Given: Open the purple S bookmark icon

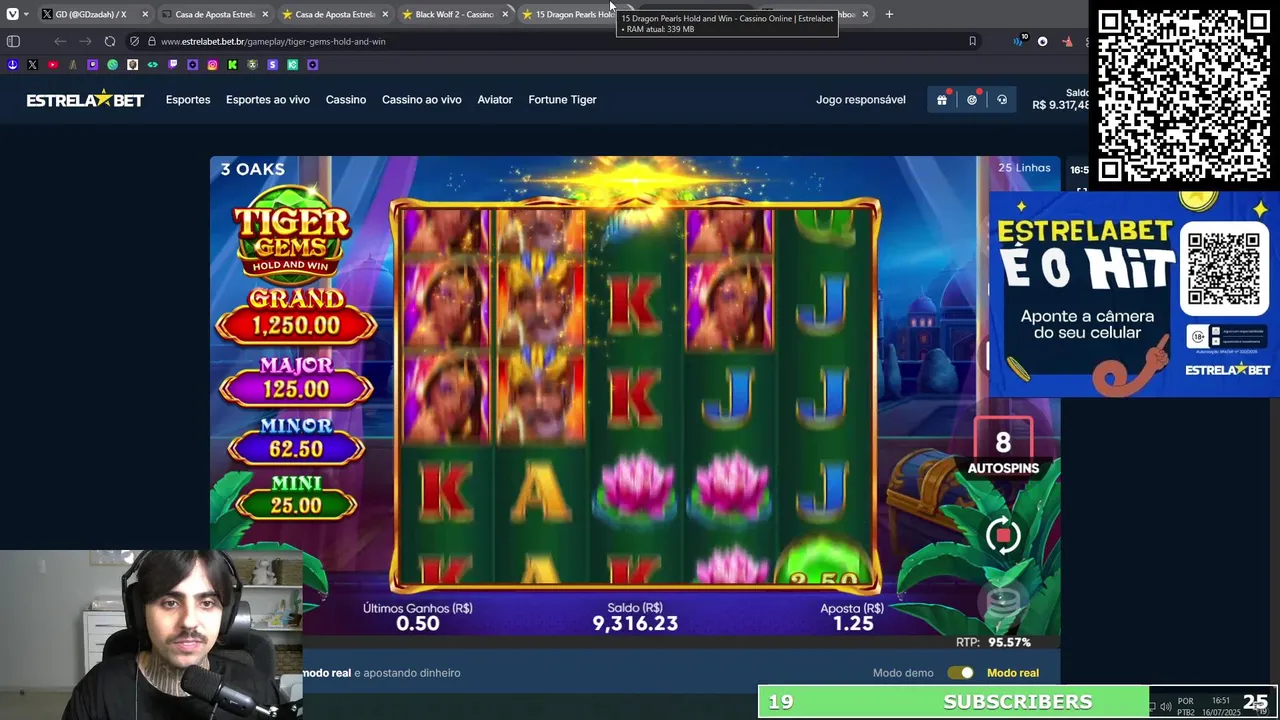Looking at the screenshot, I should tap(272, 64).
